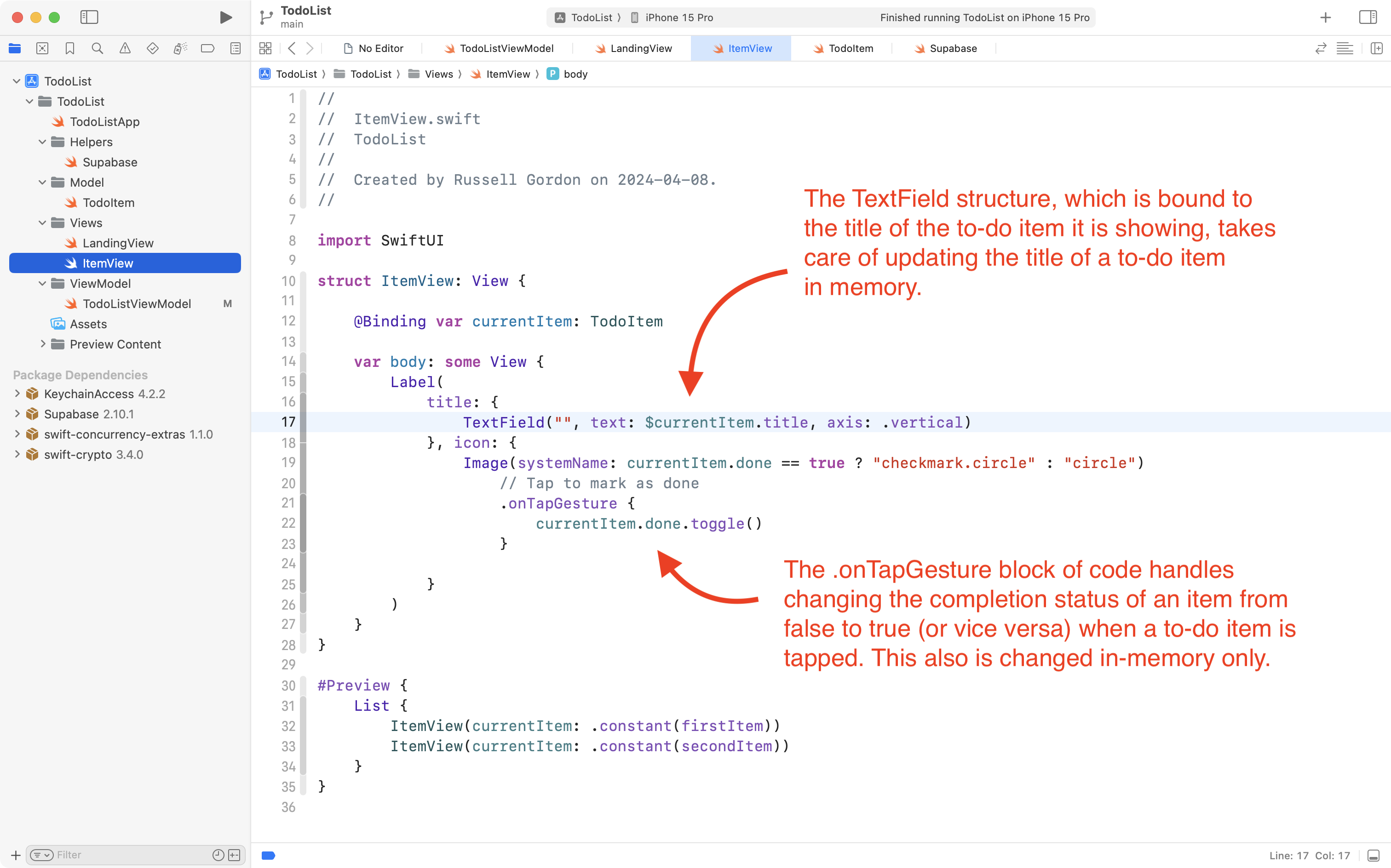Screen dimensions: 1391x868
Task: Open the source control navigator icon
Action: click(42, 48)
